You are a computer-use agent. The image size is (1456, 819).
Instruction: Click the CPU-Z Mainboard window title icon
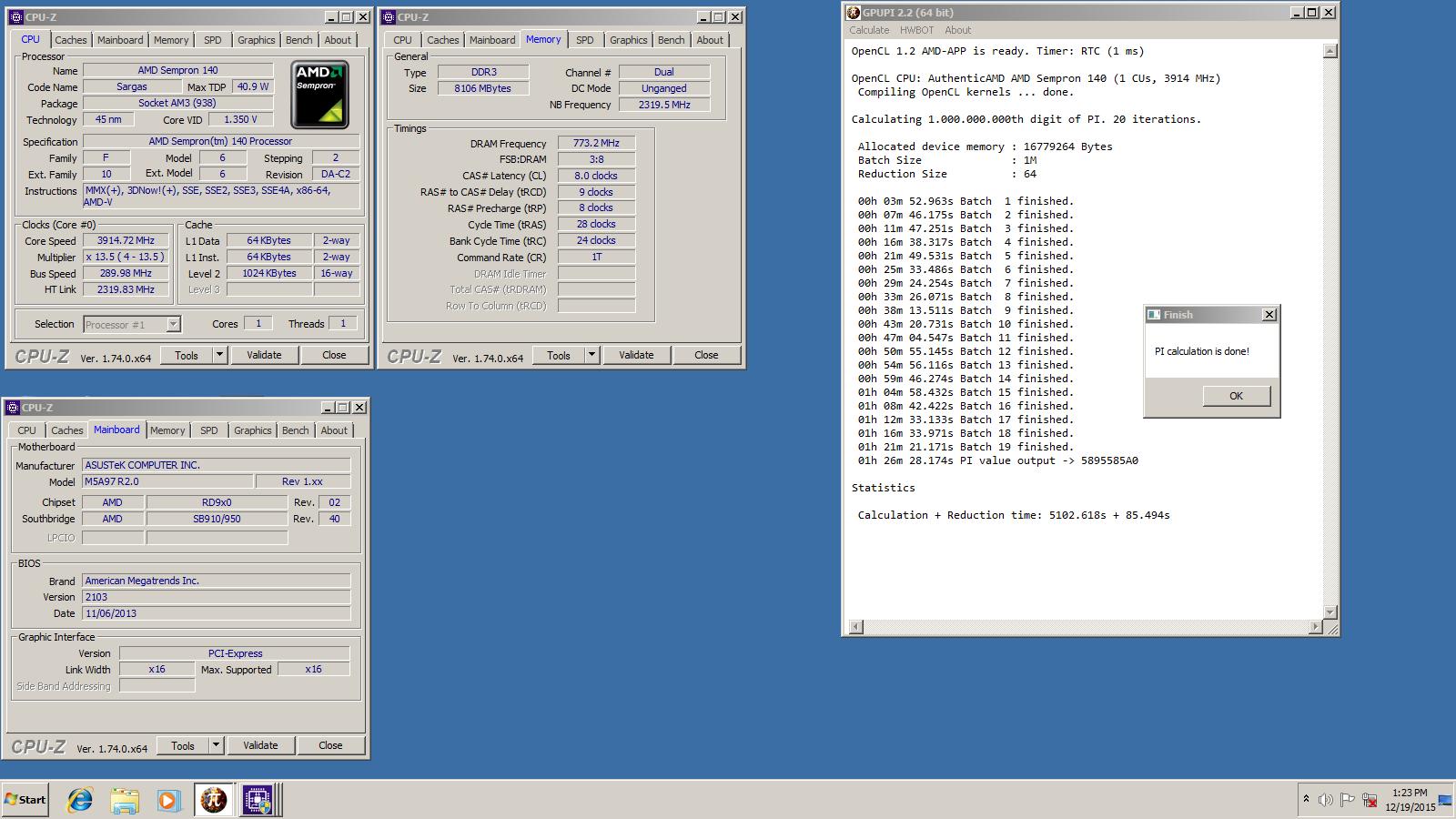[14, 408]
